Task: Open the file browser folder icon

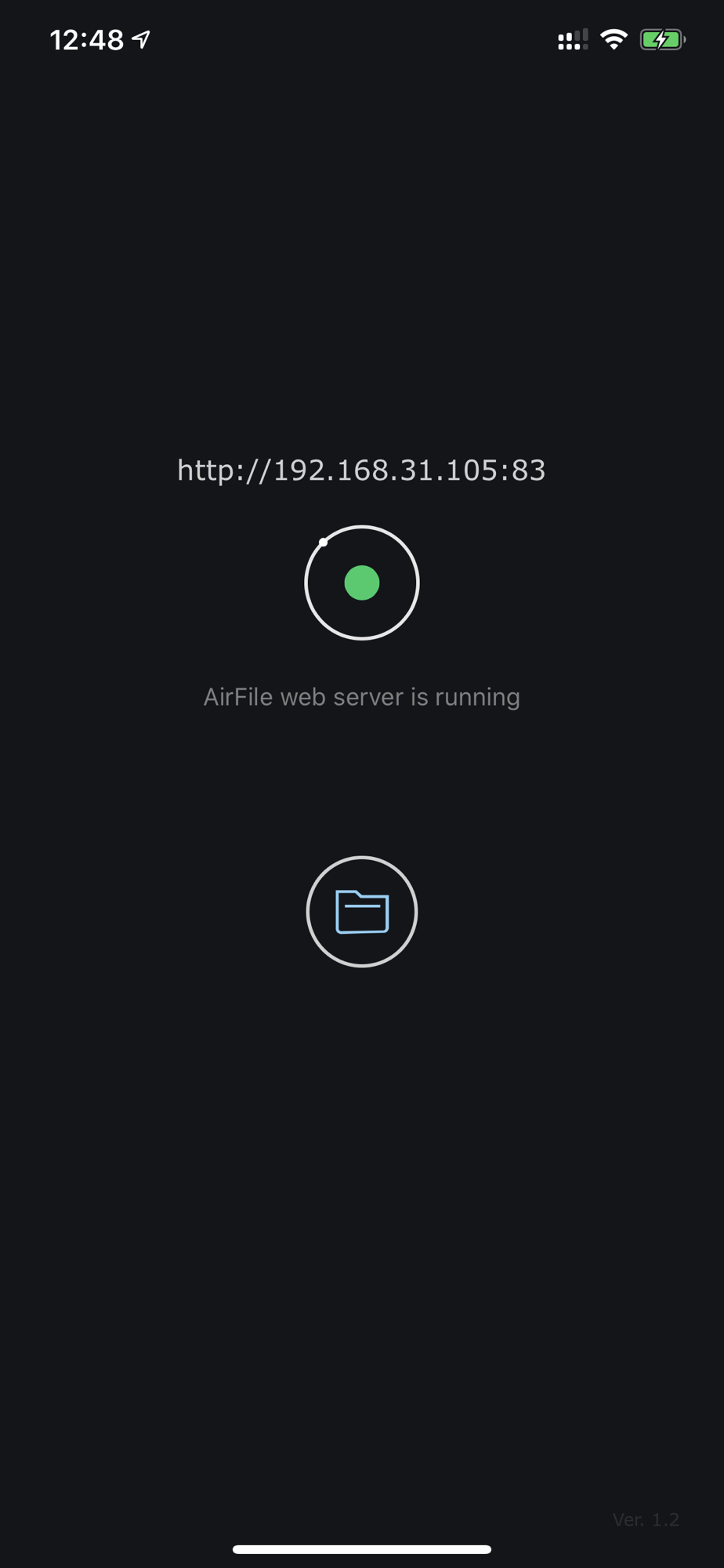Action: tap(362, 912)
